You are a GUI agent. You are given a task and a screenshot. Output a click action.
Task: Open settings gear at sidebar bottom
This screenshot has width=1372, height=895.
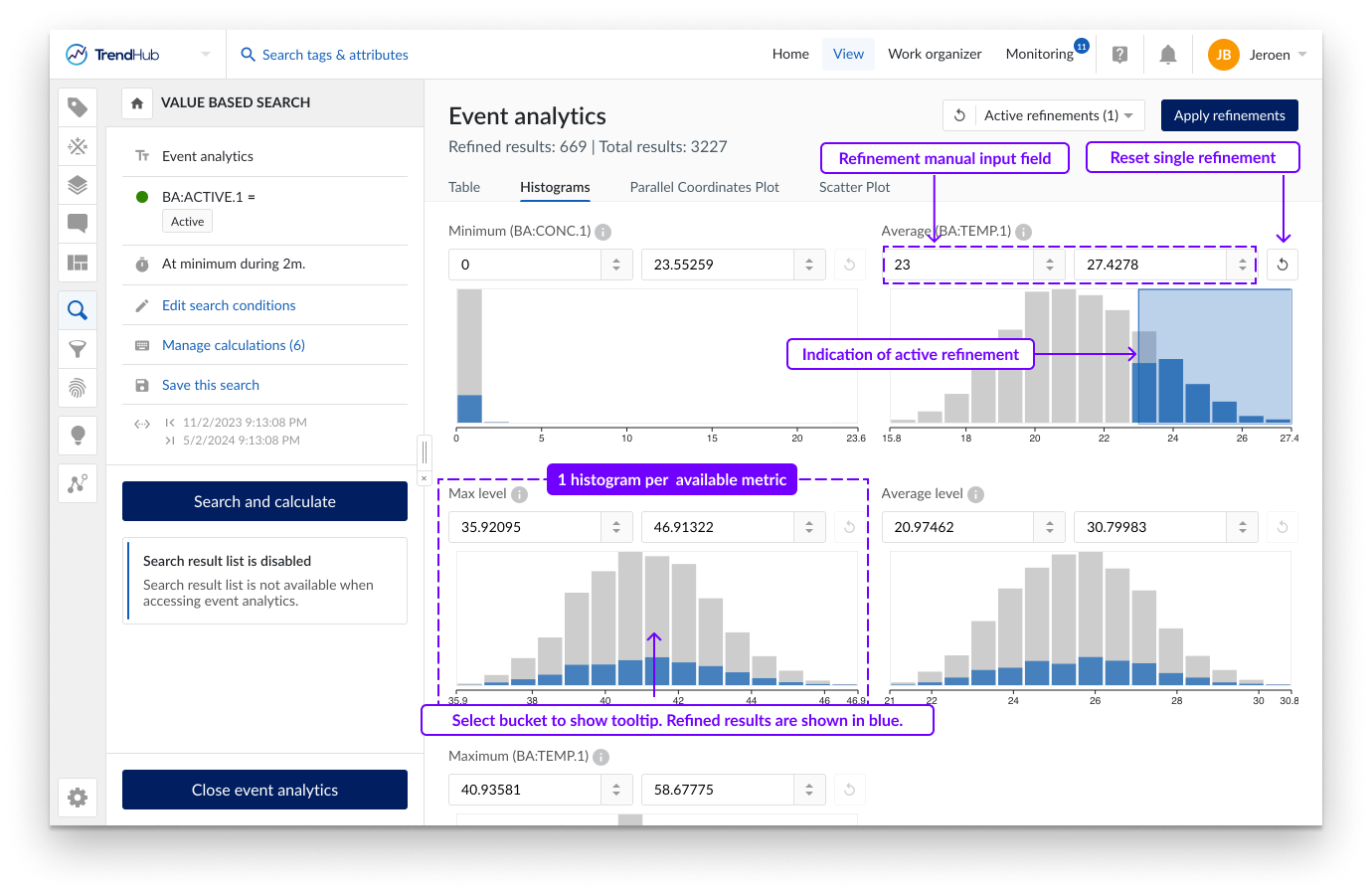pos(78,798)
